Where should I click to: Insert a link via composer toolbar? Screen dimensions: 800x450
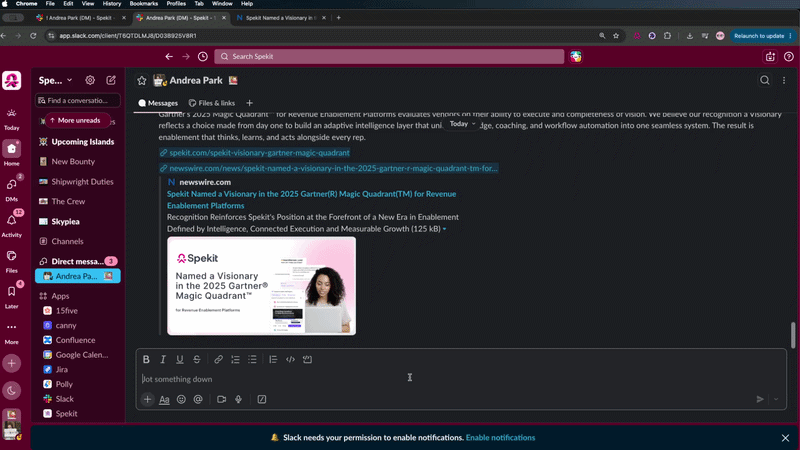pos(218,359)
